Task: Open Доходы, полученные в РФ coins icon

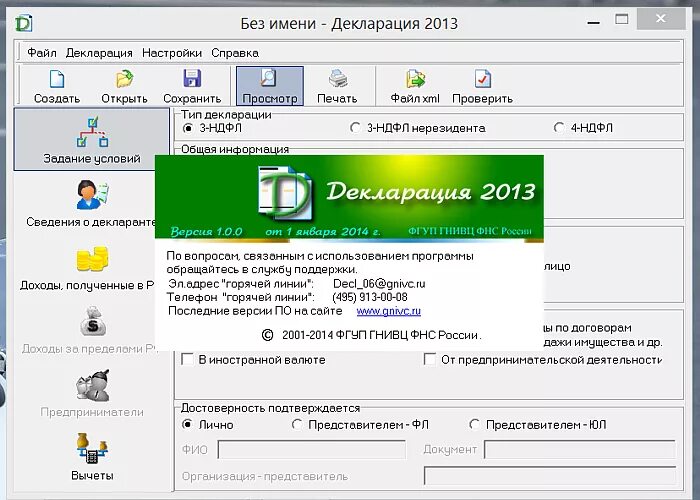Action: pyautogui.click(x=92, y=259)
